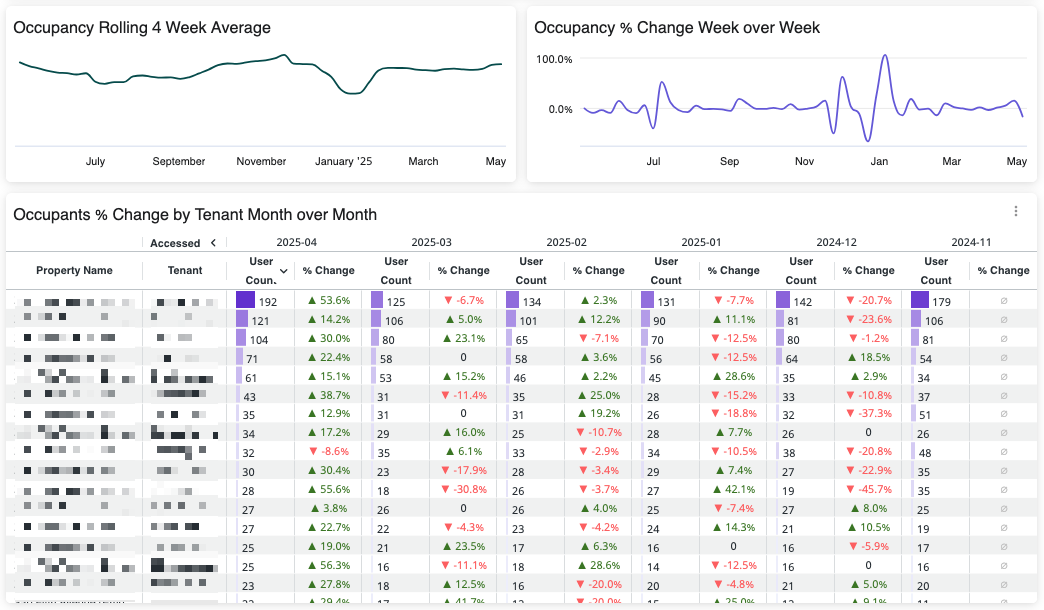Open the three-dot tile actions menu
The image size is (1044, 610).
pos(1016,211)
